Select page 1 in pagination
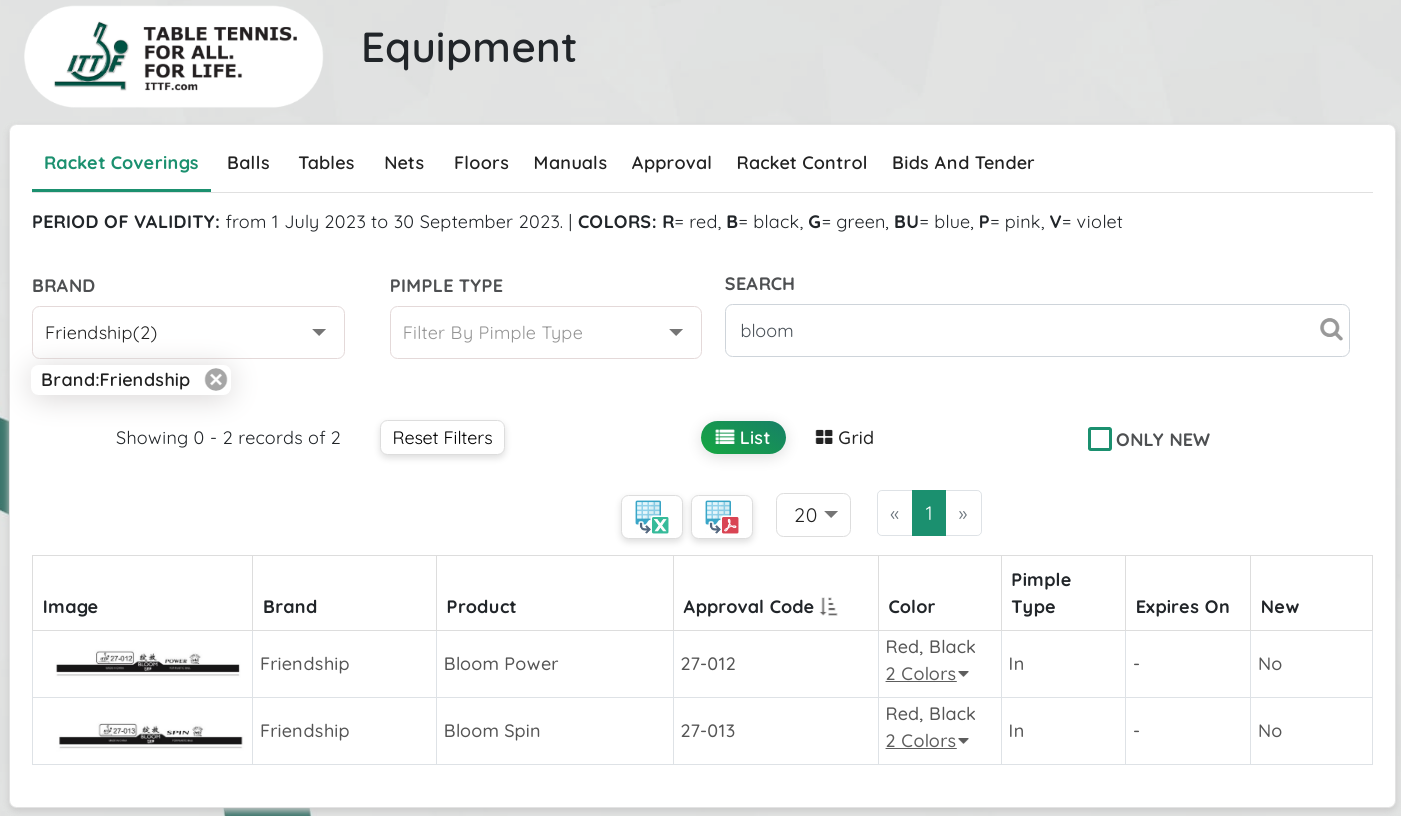 tap(929, 514)
